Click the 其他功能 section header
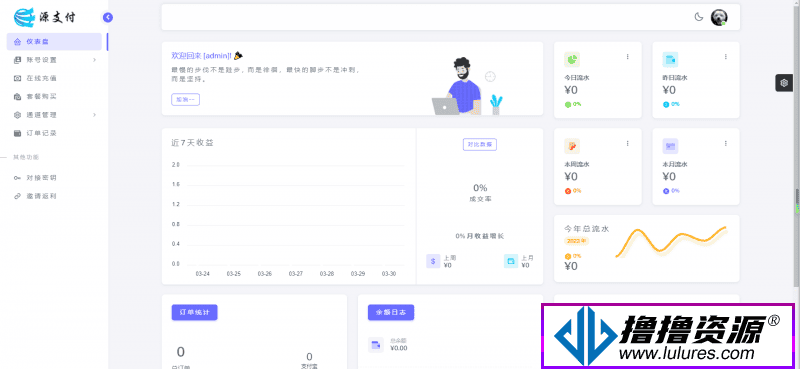Image resolution: width=800 pixels, height=369 pixels. pyautogui.click(x=26, y=157)
